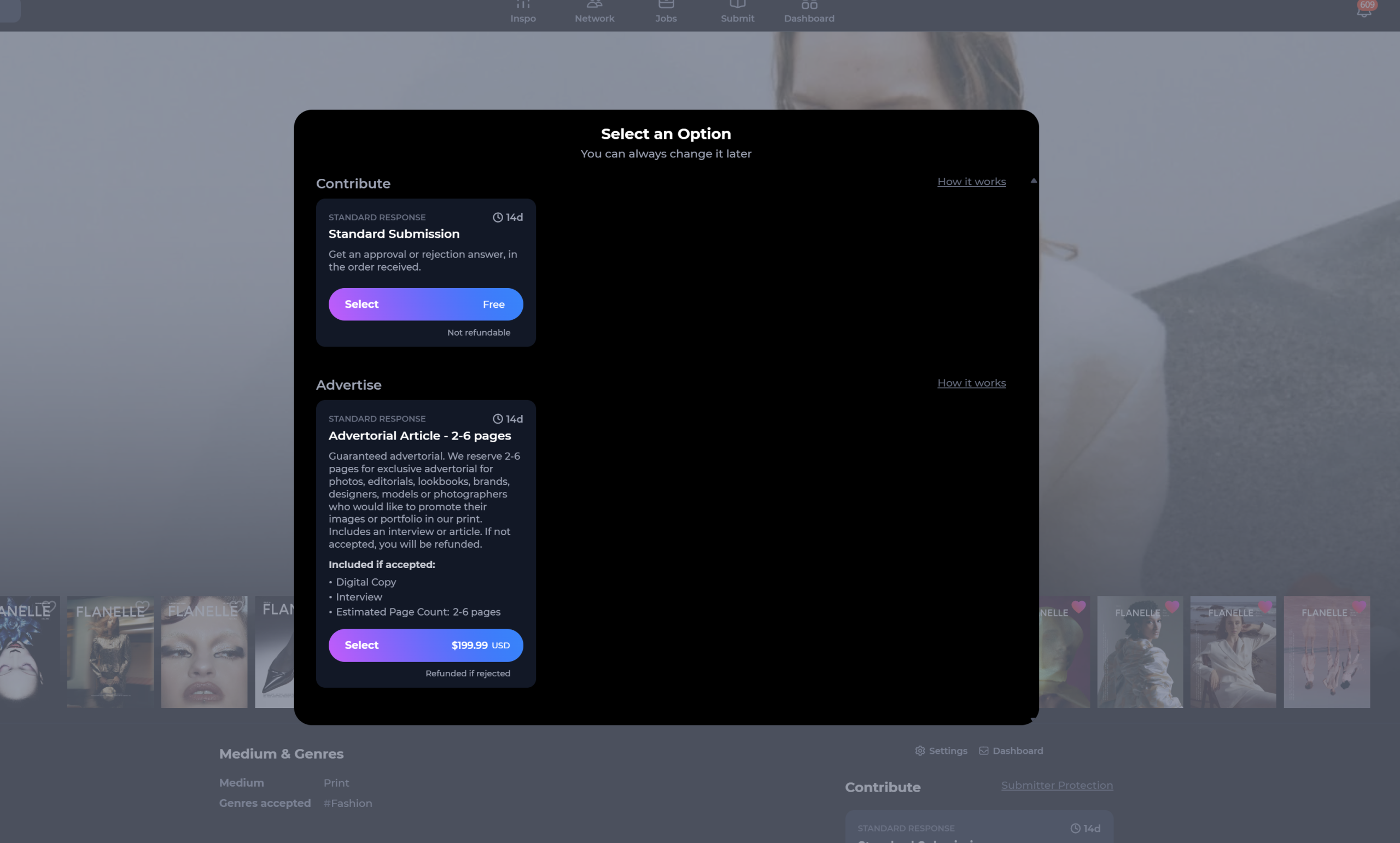Viewport: 1400px width, 843px height.
Task: Click the notifications bell icon
Action: coord(1364,11)
